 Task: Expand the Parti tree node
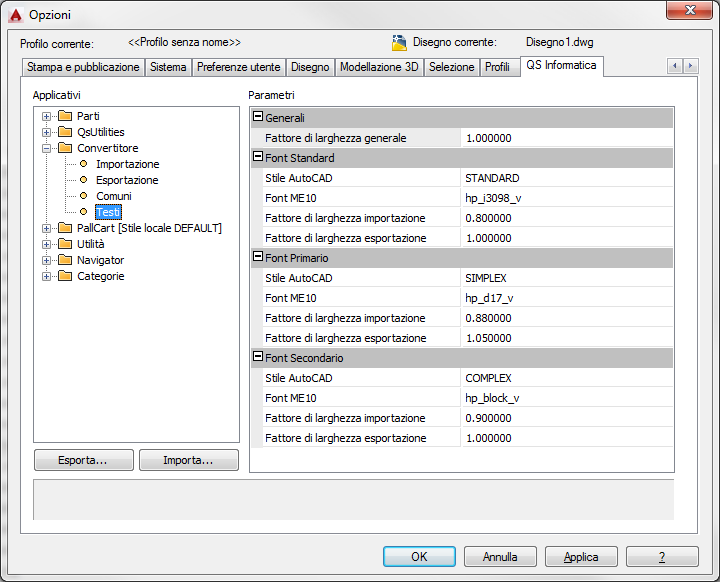46,116
